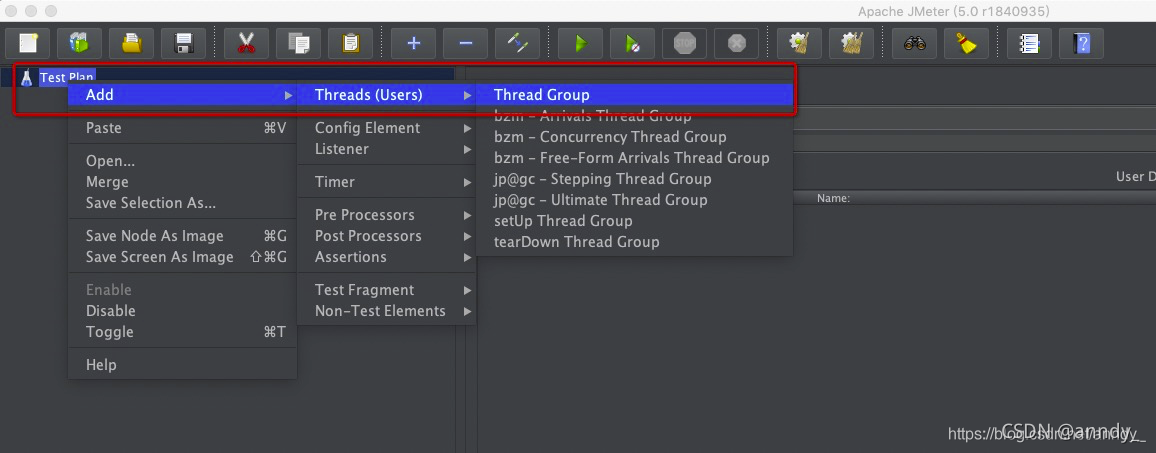Expand Assertions submenu
Screen dimensions: 1156x453
coord(386,257)
